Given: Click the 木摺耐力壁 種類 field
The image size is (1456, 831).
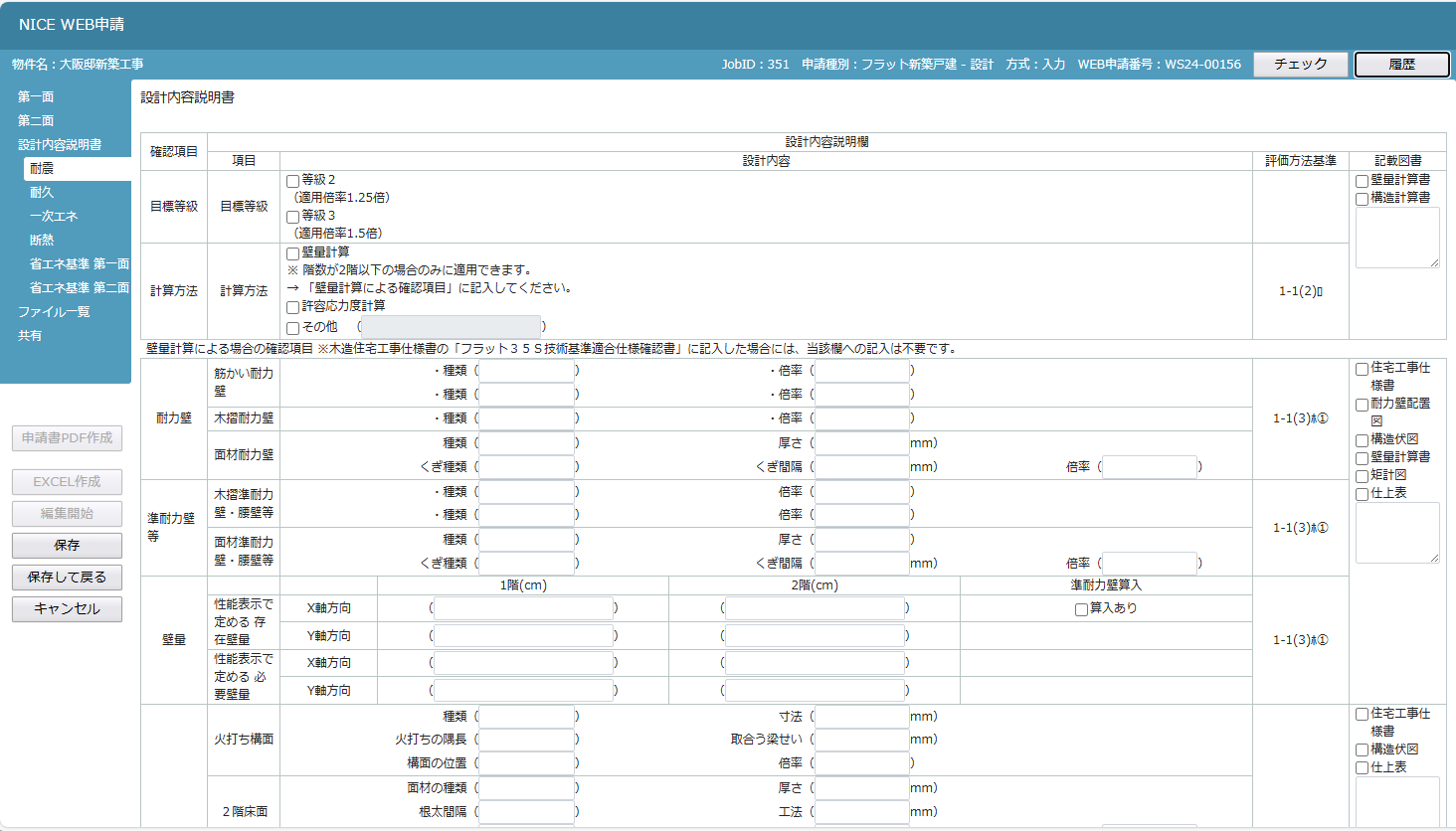Looking at the screenshot, I should (527, 418).
